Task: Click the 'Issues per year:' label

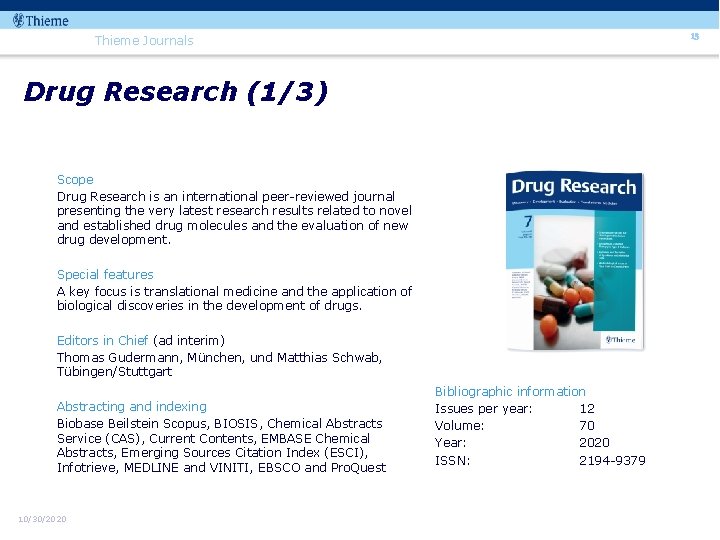Action: (x=484, y=408)
